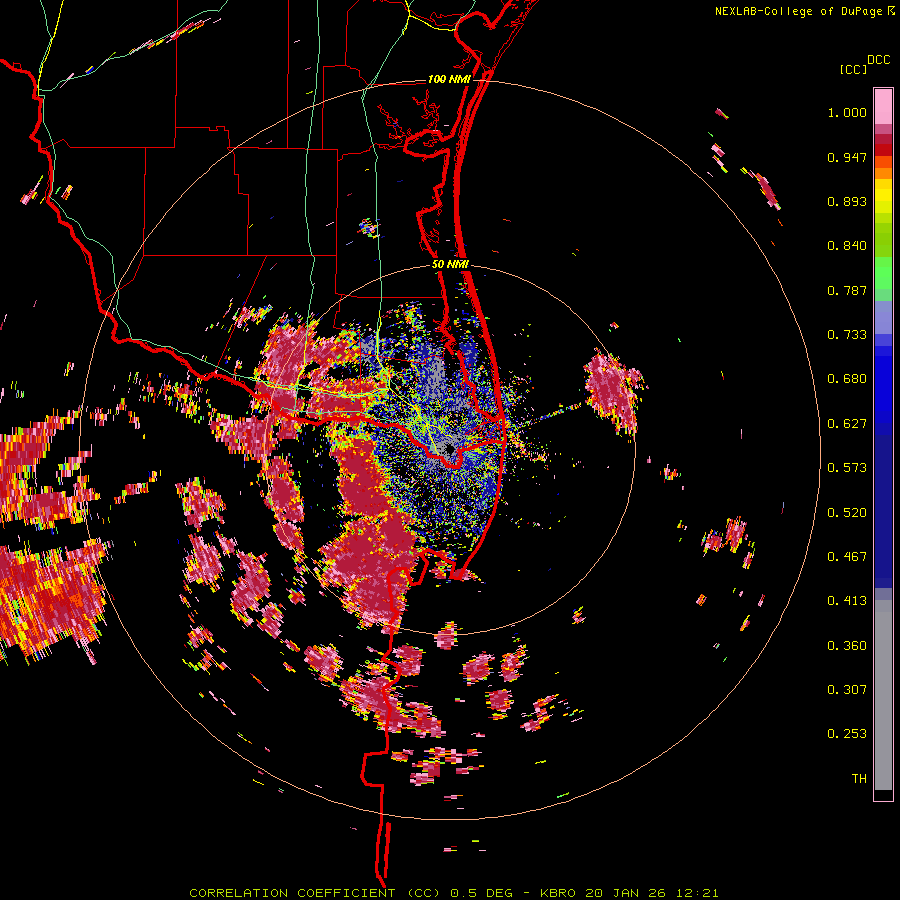Click the 0.360 color scale value
The height and width of the screenshot is (900, 900).
click(x=847, y=646)
